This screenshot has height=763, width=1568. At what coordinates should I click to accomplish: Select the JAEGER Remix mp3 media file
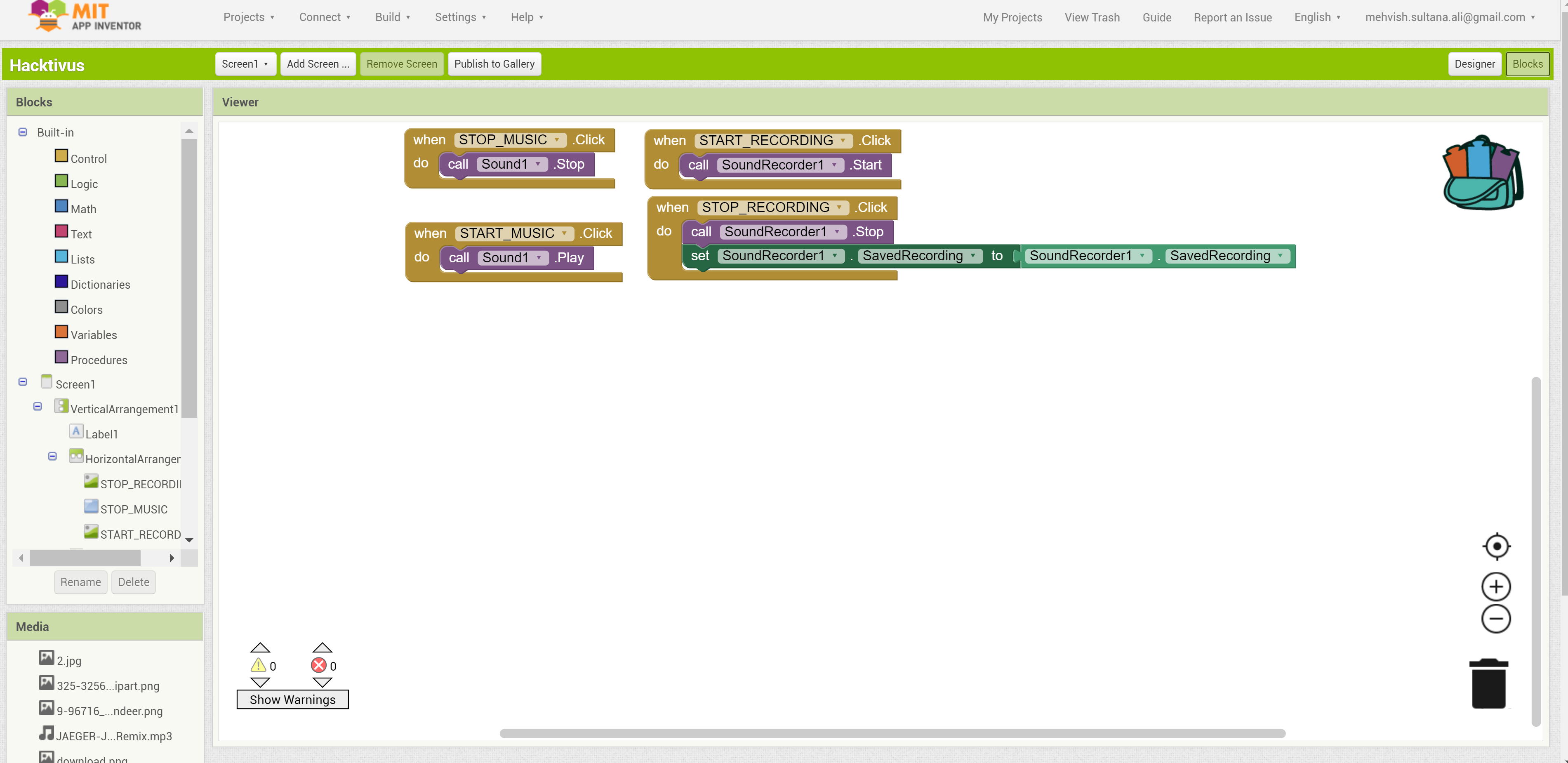click(113, 736)
